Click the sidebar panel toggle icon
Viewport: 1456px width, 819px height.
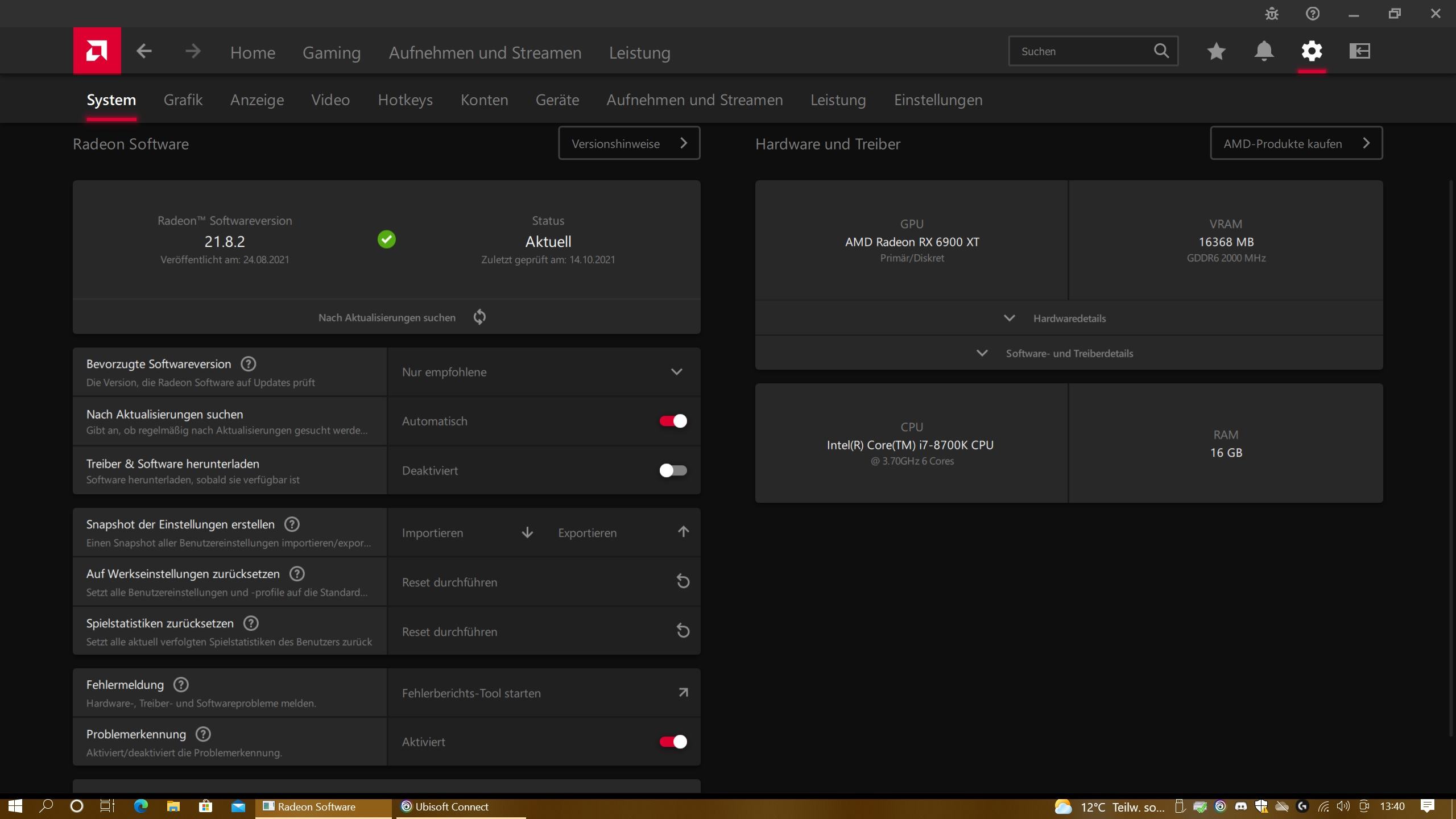click(x=1359, y=51)
